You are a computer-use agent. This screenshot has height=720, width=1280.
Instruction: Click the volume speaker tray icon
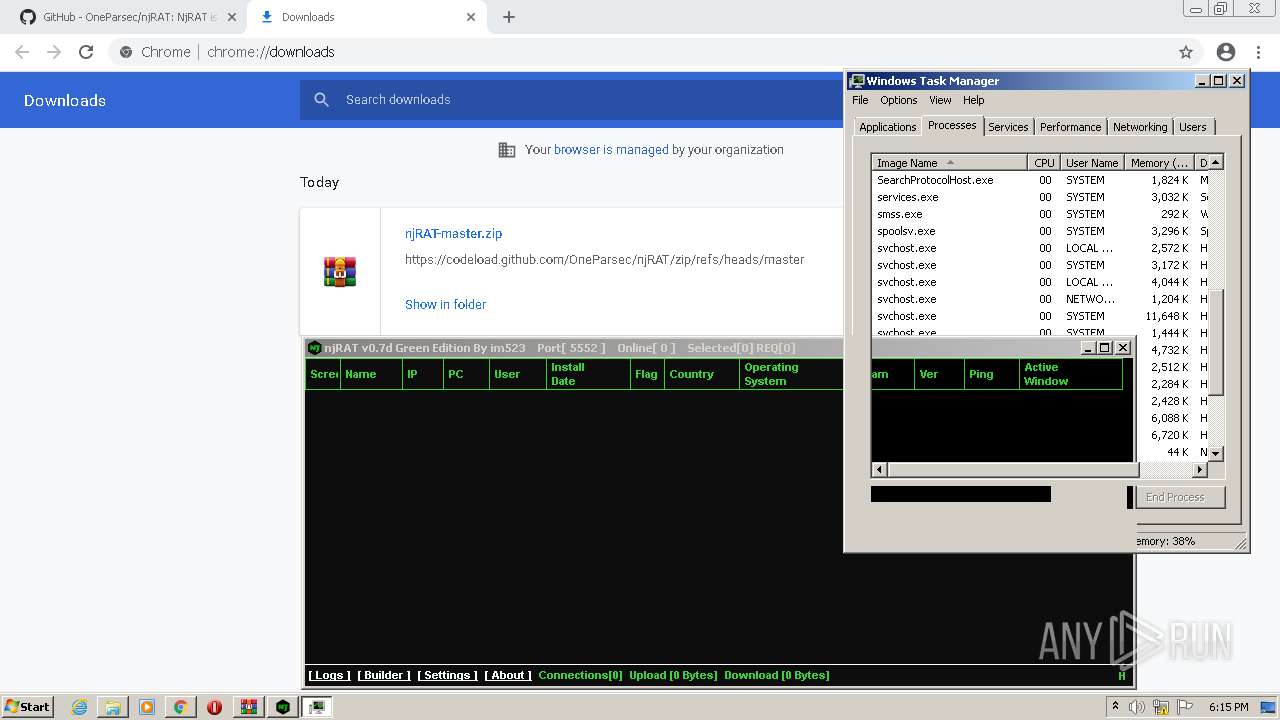point(1137,707)
